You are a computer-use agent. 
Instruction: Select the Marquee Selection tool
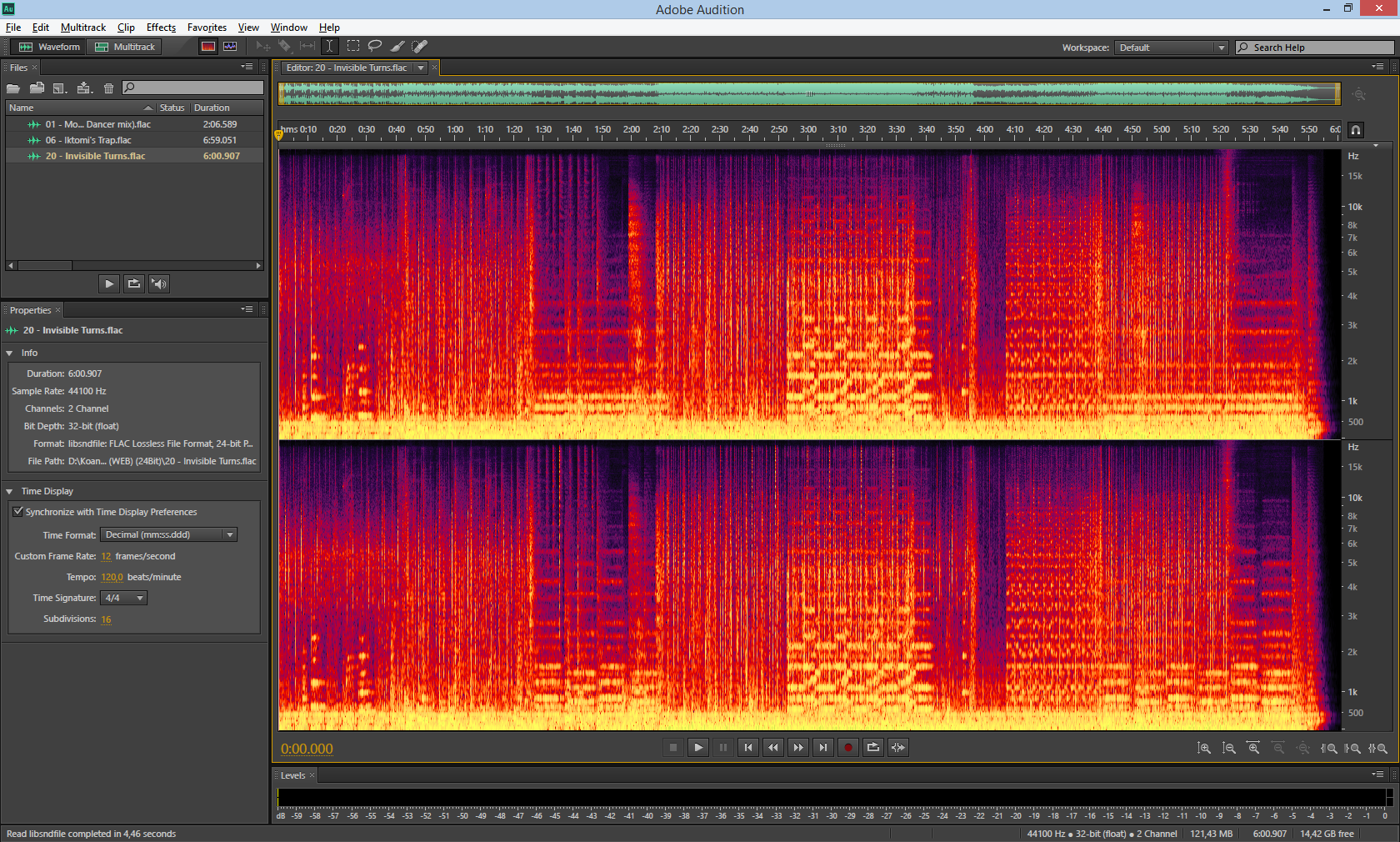point(353,47)
